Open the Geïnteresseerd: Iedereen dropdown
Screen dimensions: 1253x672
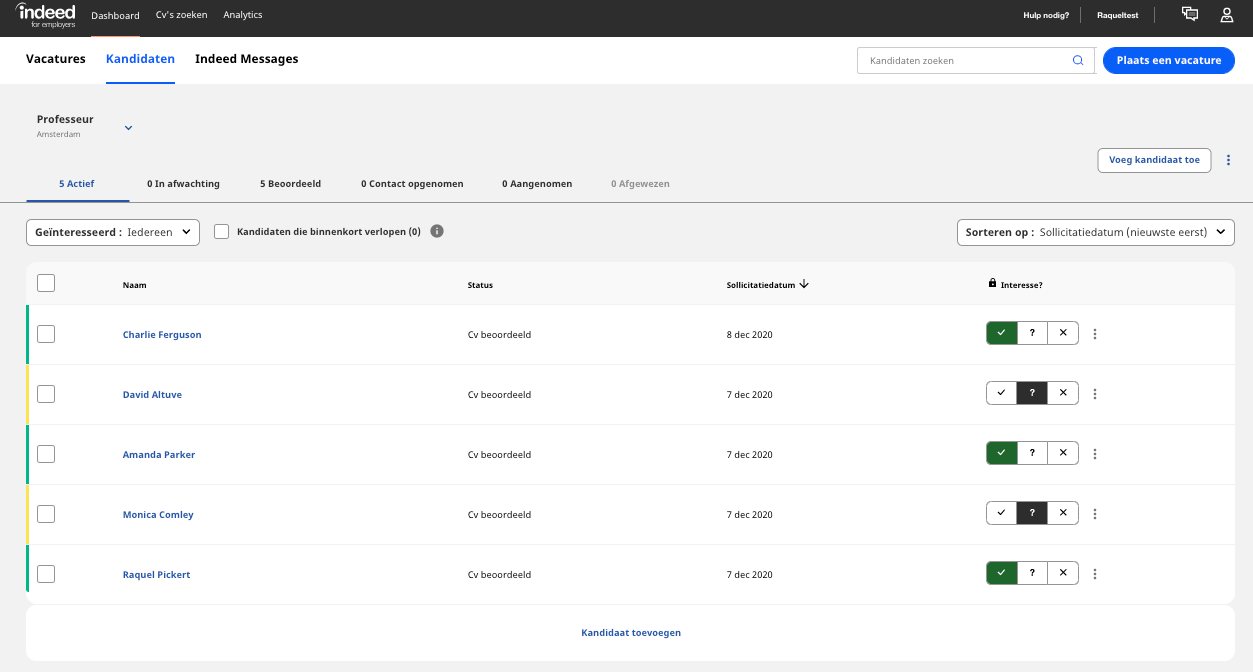pyautogui.click(x=113, y=232)
